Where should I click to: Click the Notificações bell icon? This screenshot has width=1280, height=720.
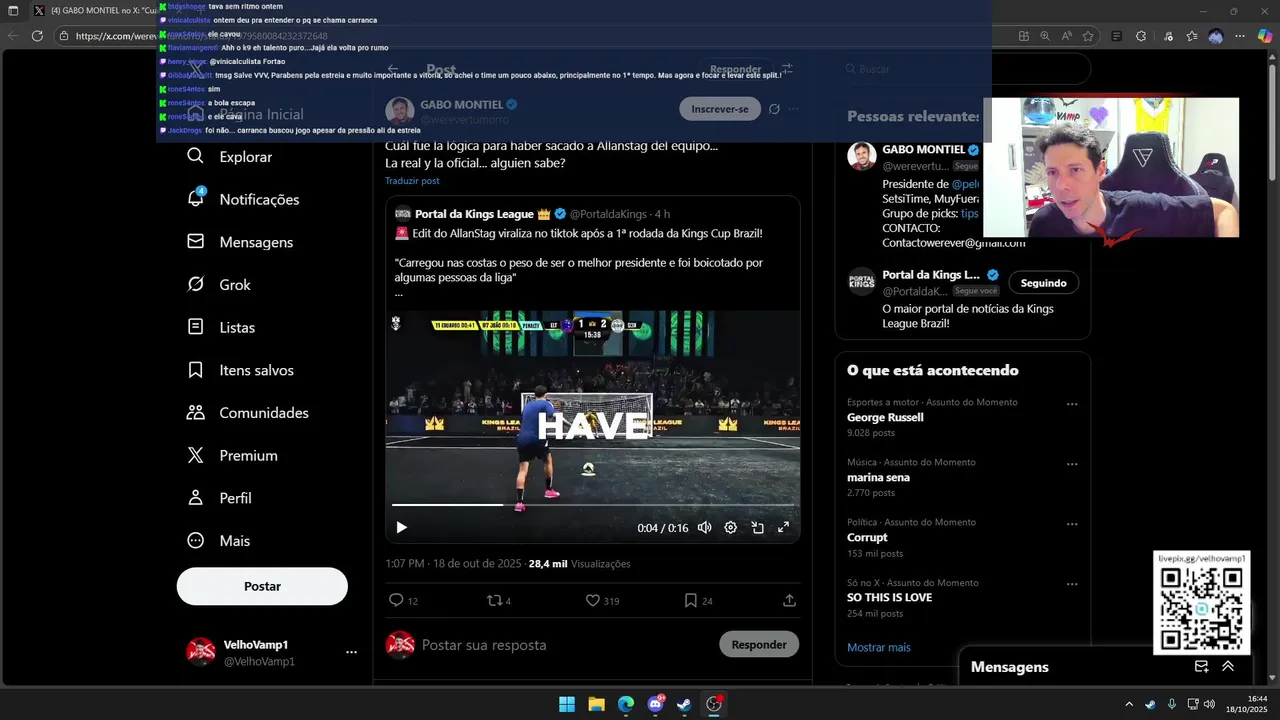[x=196, y=199]
